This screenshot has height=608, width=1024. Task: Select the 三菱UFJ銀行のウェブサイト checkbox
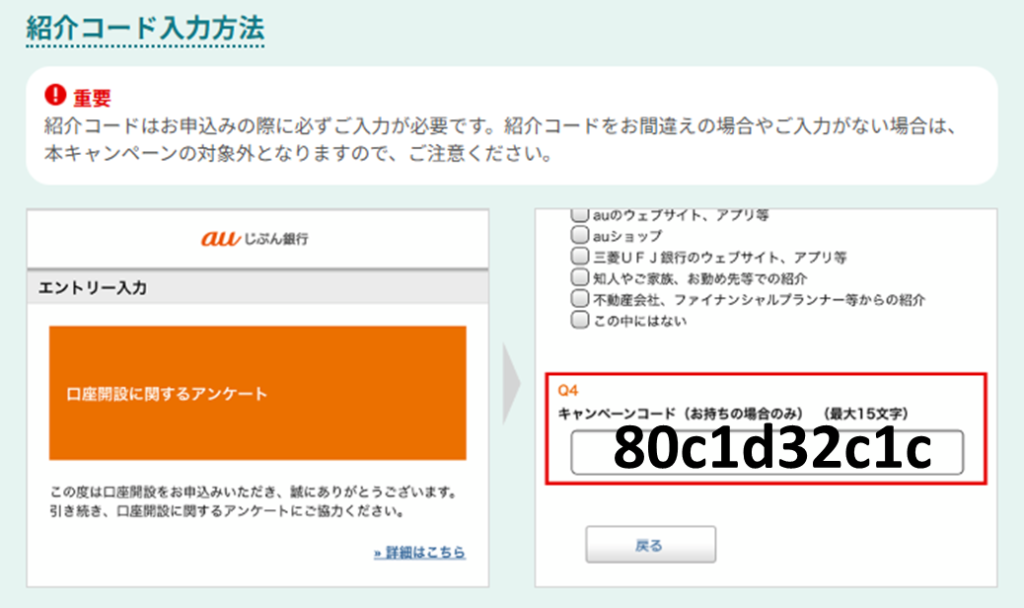click(x=579, y=257)
